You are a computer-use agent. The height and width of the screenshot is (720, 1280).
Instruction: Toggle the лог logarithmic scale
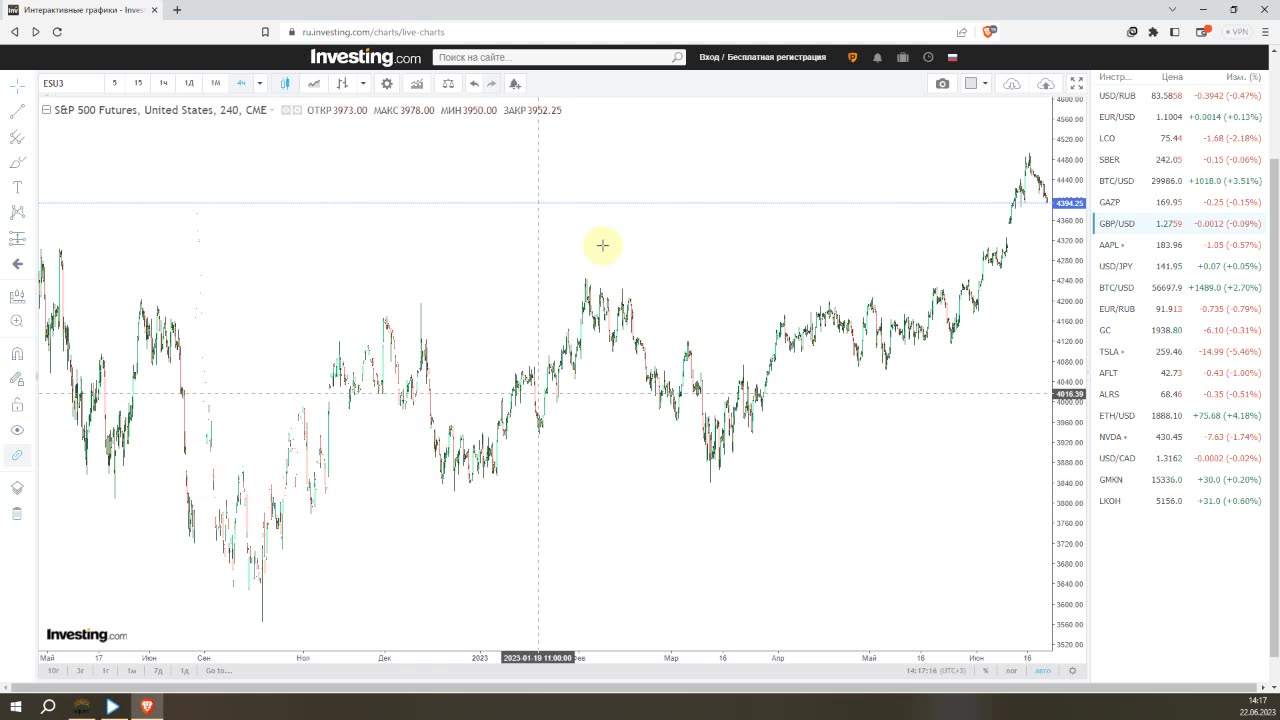coord(1011,671)
